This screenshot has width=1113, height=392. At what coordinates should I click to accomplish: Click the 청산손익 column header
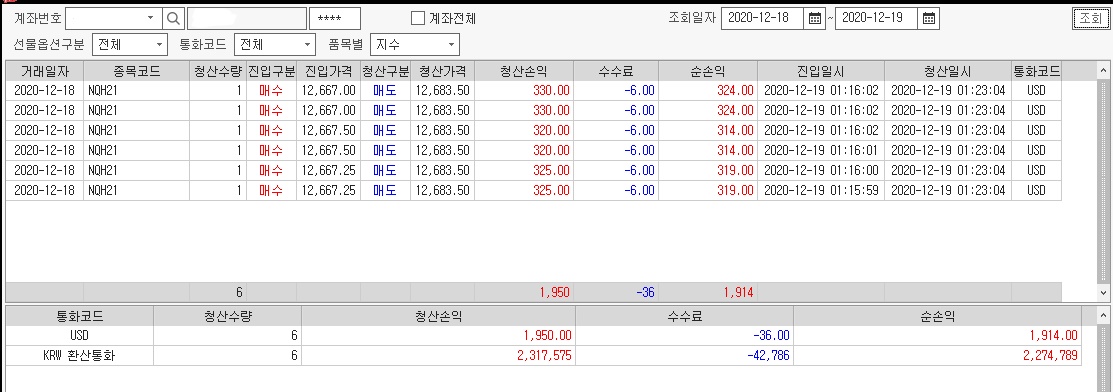[524, 71]
